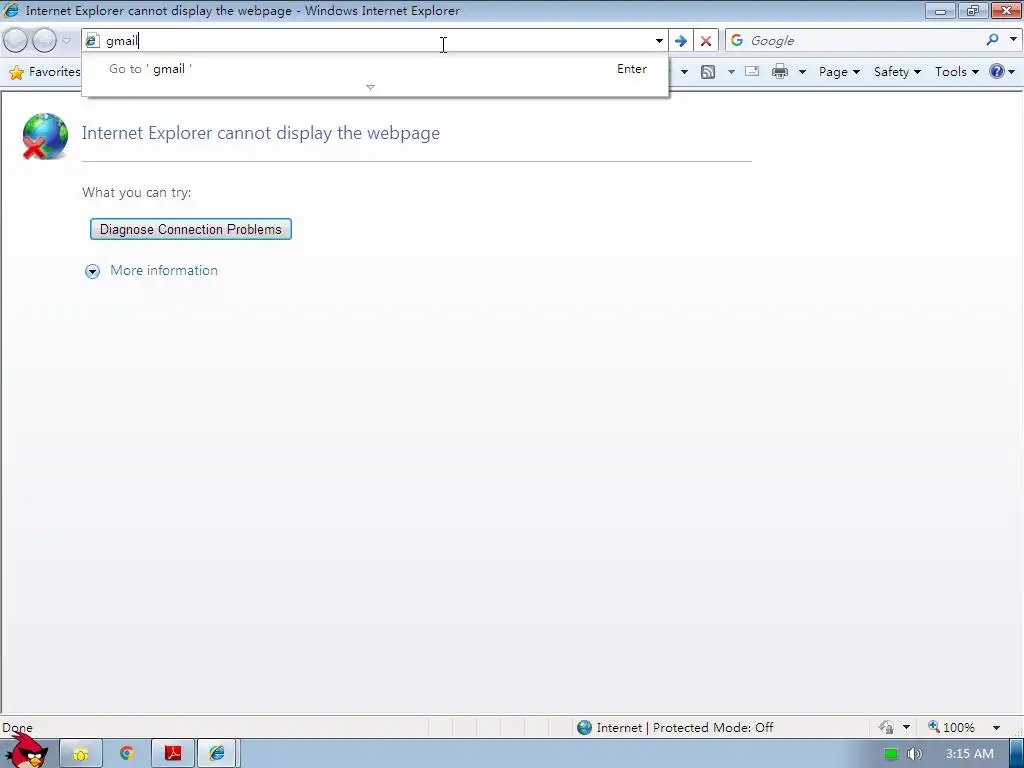Click the Print icon in command bar
1024x768 pixels.
[x=780, y=72]
